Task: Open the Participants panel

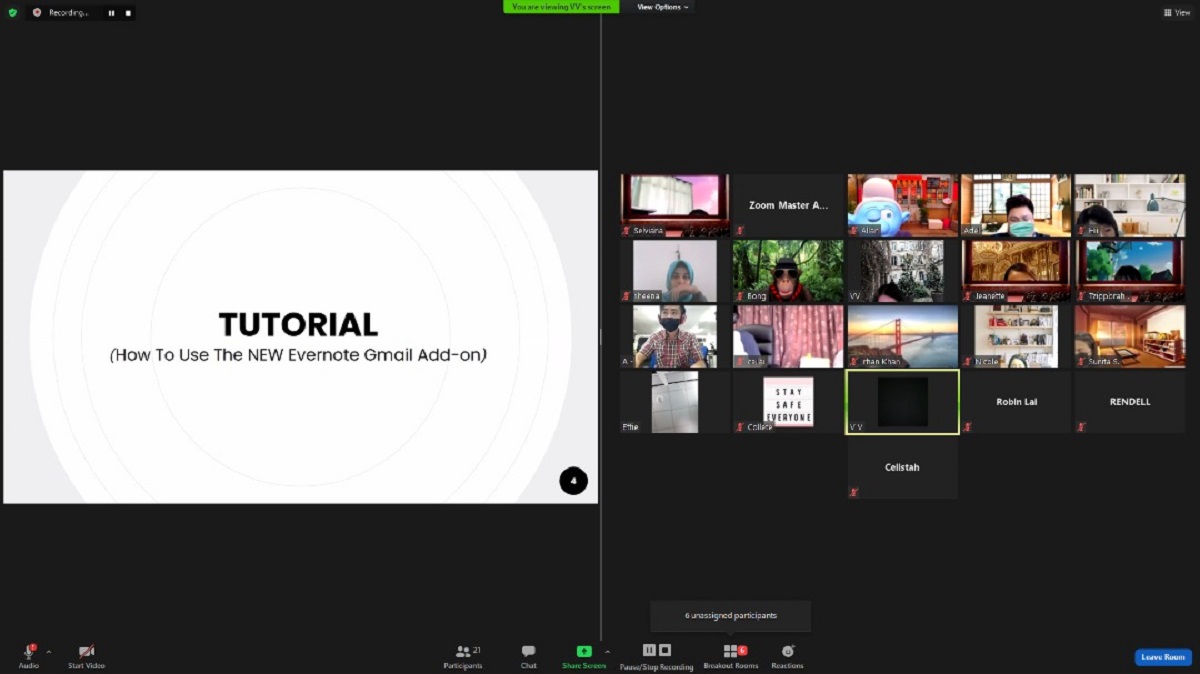Action: (463, 656)
